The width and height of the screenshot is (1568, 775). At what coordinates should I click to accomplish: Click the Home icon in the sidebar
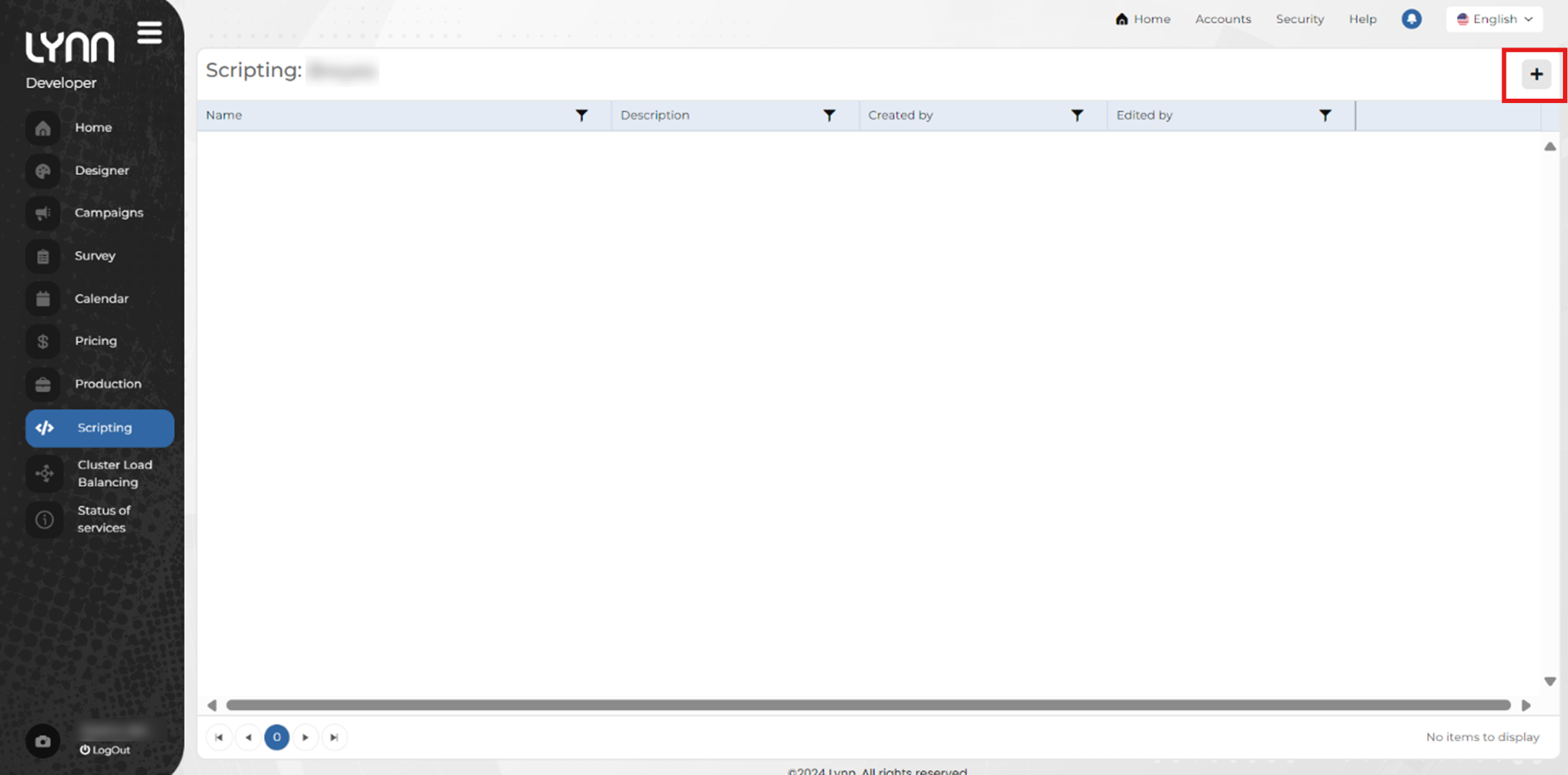43,128
